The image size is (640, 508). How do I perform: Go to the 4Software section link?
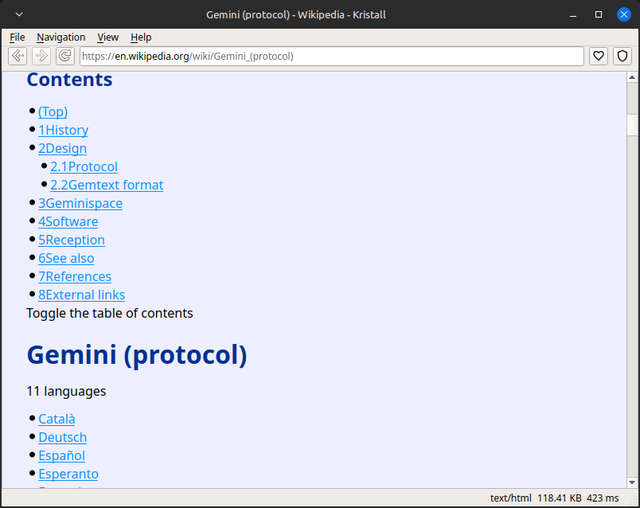pyautogui.click(x=68, y=222)
